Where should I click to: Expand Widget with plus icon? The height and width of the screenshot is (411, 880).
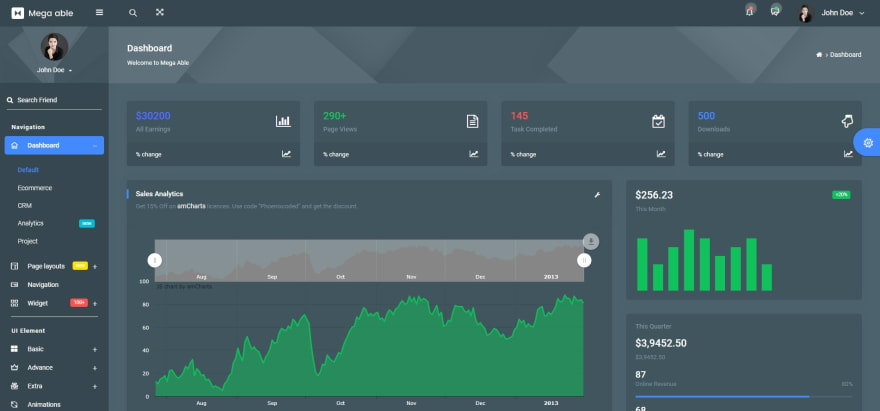(x=95, y=304)
